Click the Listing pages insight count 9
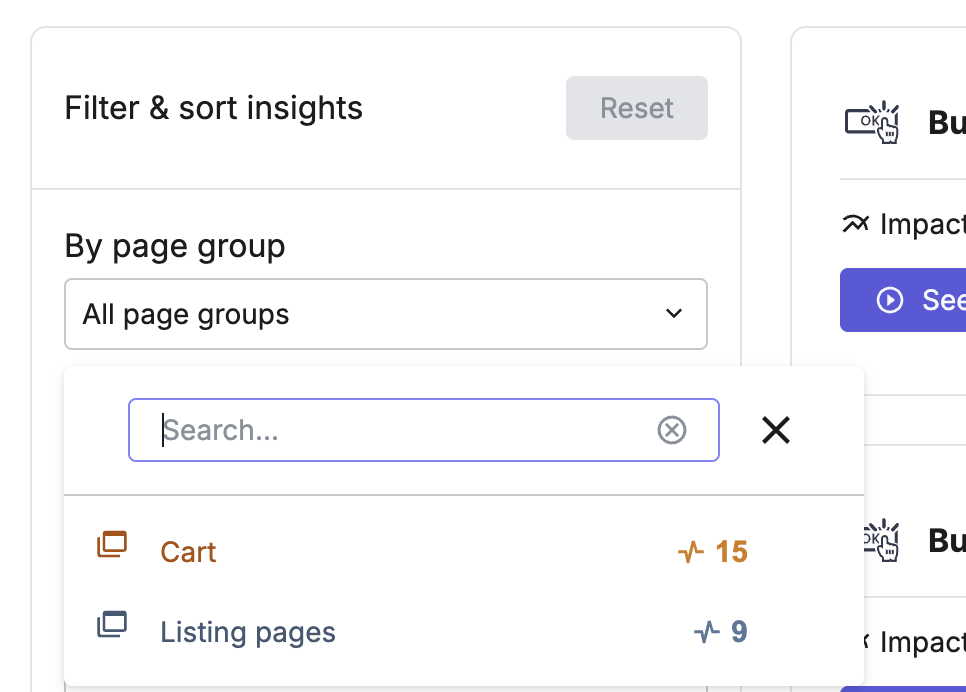Image resolution: width=966 pixels, height=692 pixels. coord(739,632)
